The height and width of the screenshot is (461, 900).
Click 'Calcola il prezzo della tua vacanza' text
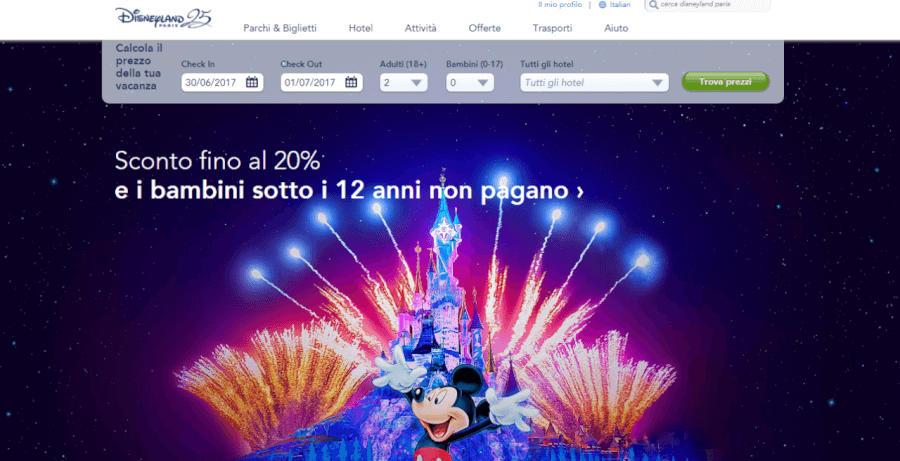tap(138, 67)
